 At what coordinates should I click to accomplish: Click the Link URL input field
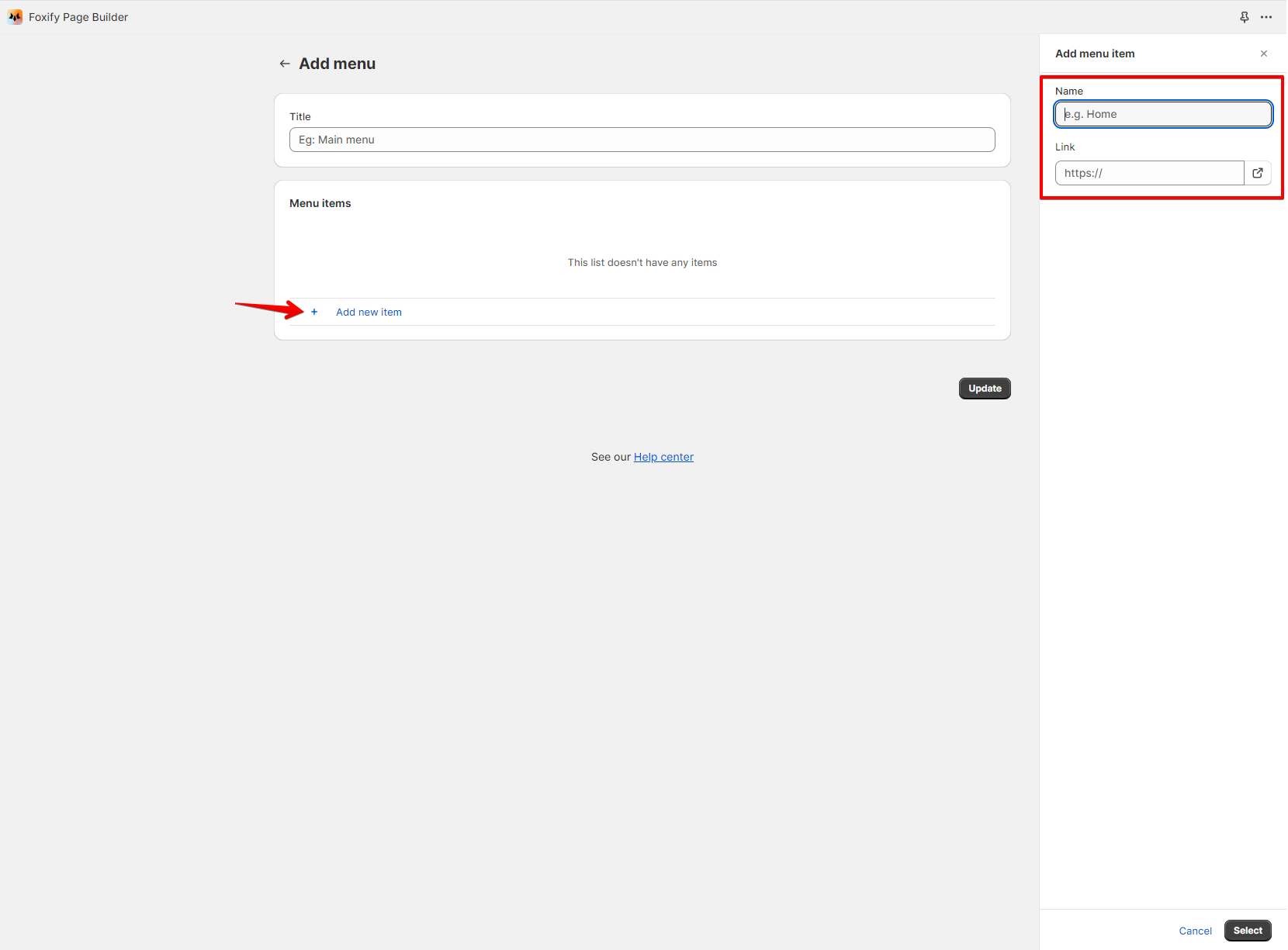click(1150, 173)
